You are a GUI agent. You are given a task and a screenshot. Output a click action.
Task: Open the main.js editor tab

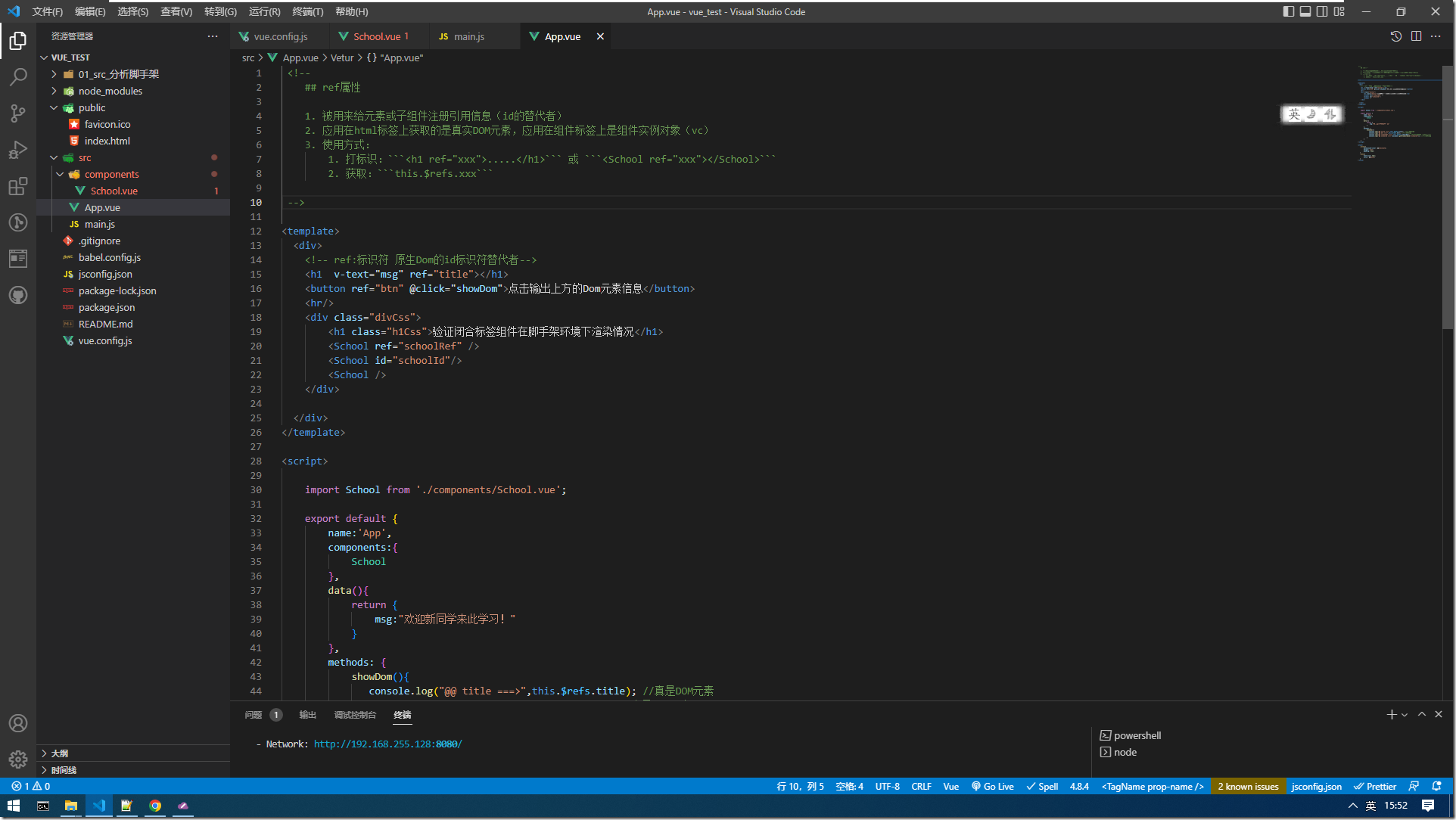point(474,36)
